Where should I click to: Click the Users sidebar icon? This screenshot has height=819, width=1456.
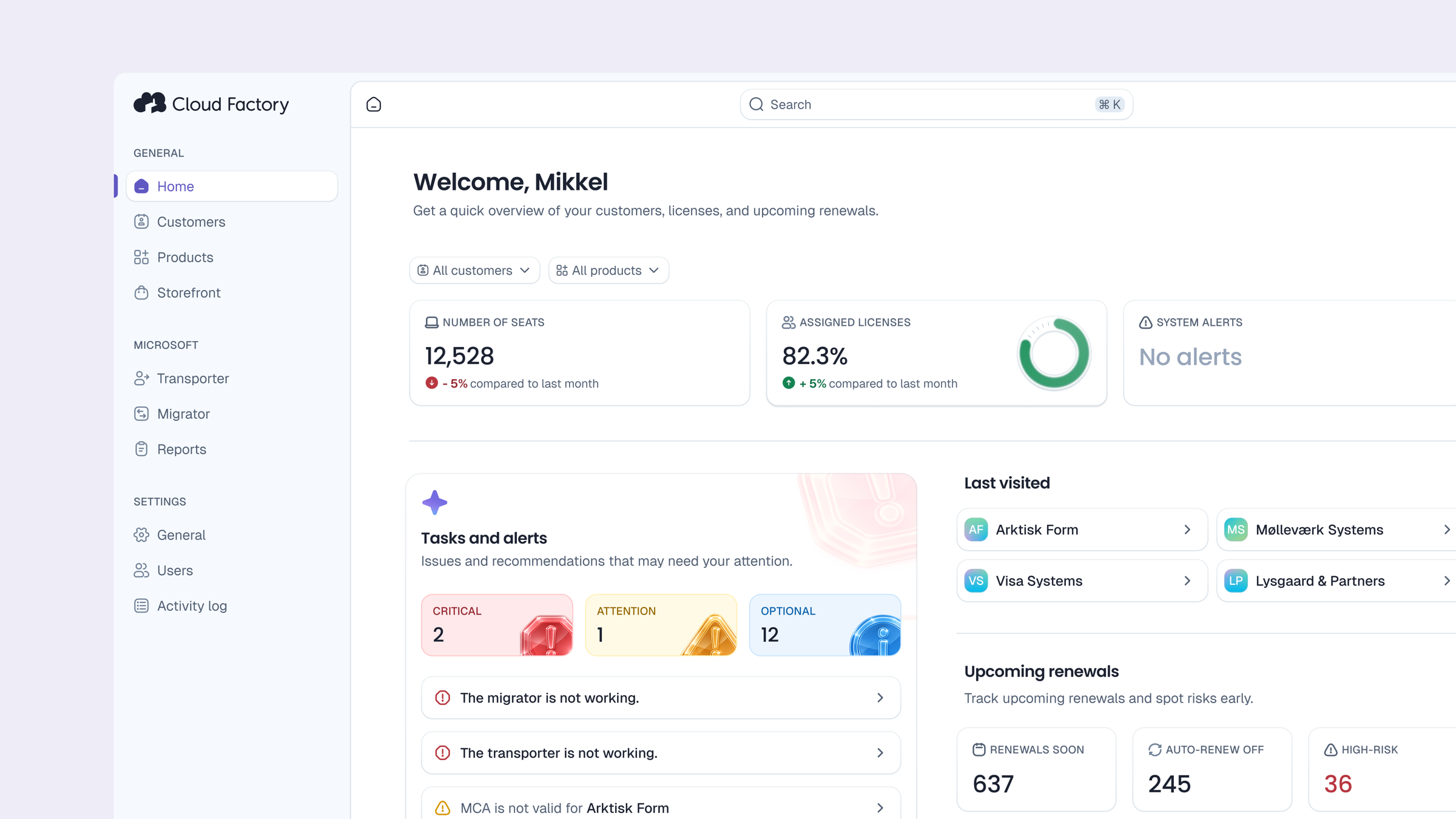click(x=141, y=570)
